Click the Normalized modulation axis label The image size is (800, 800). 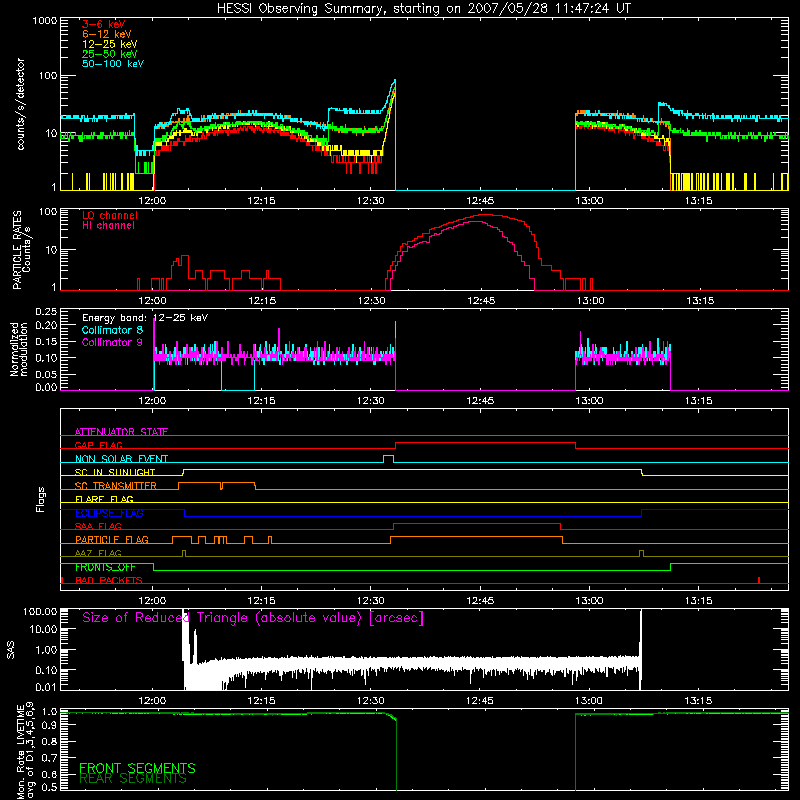[19, 349]
